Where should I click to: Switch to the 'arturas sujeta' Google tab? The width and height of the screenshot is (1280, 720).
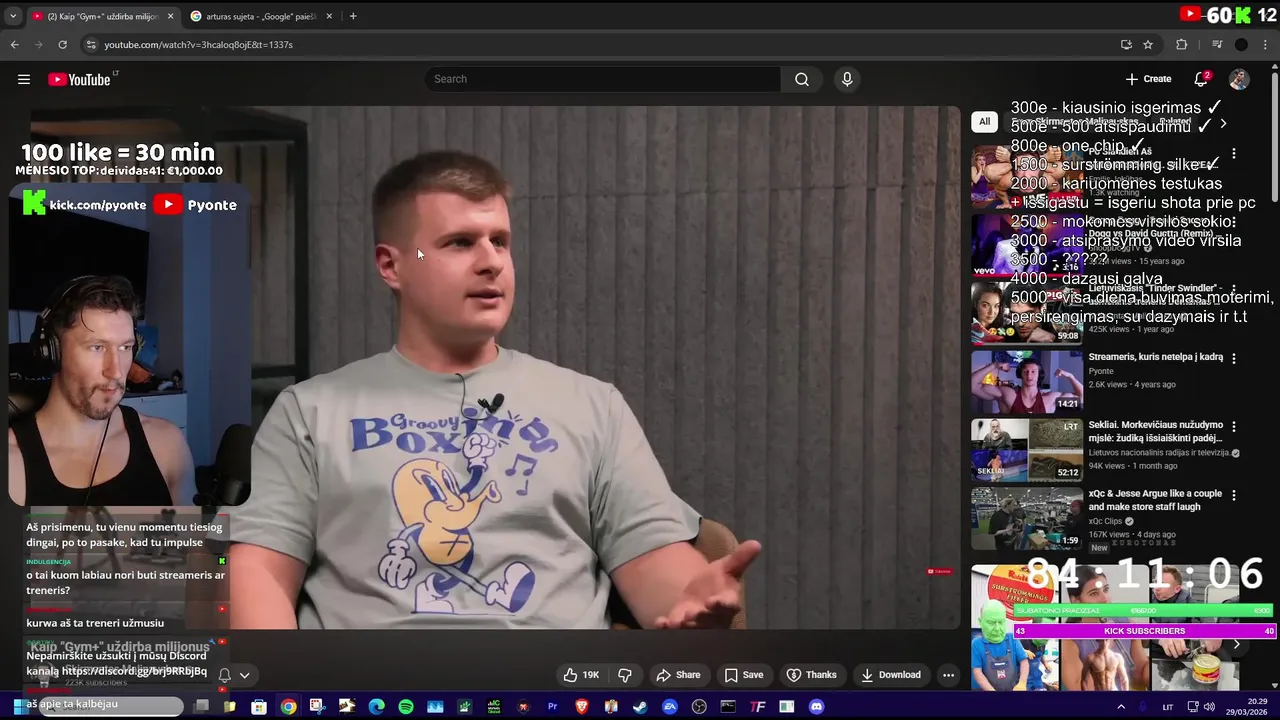click(x=261, y=16)
